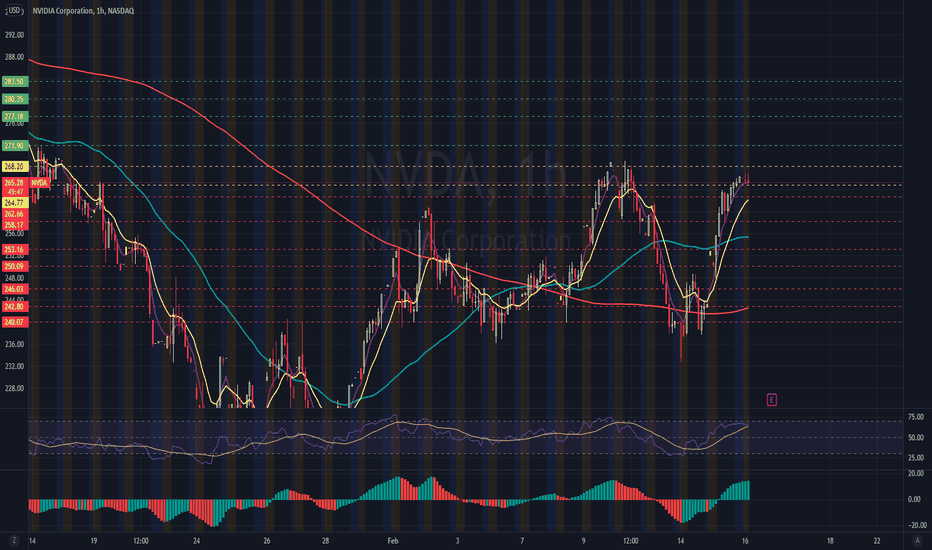
Task: Click the 24 date on time axis
Action: (197, 541)
